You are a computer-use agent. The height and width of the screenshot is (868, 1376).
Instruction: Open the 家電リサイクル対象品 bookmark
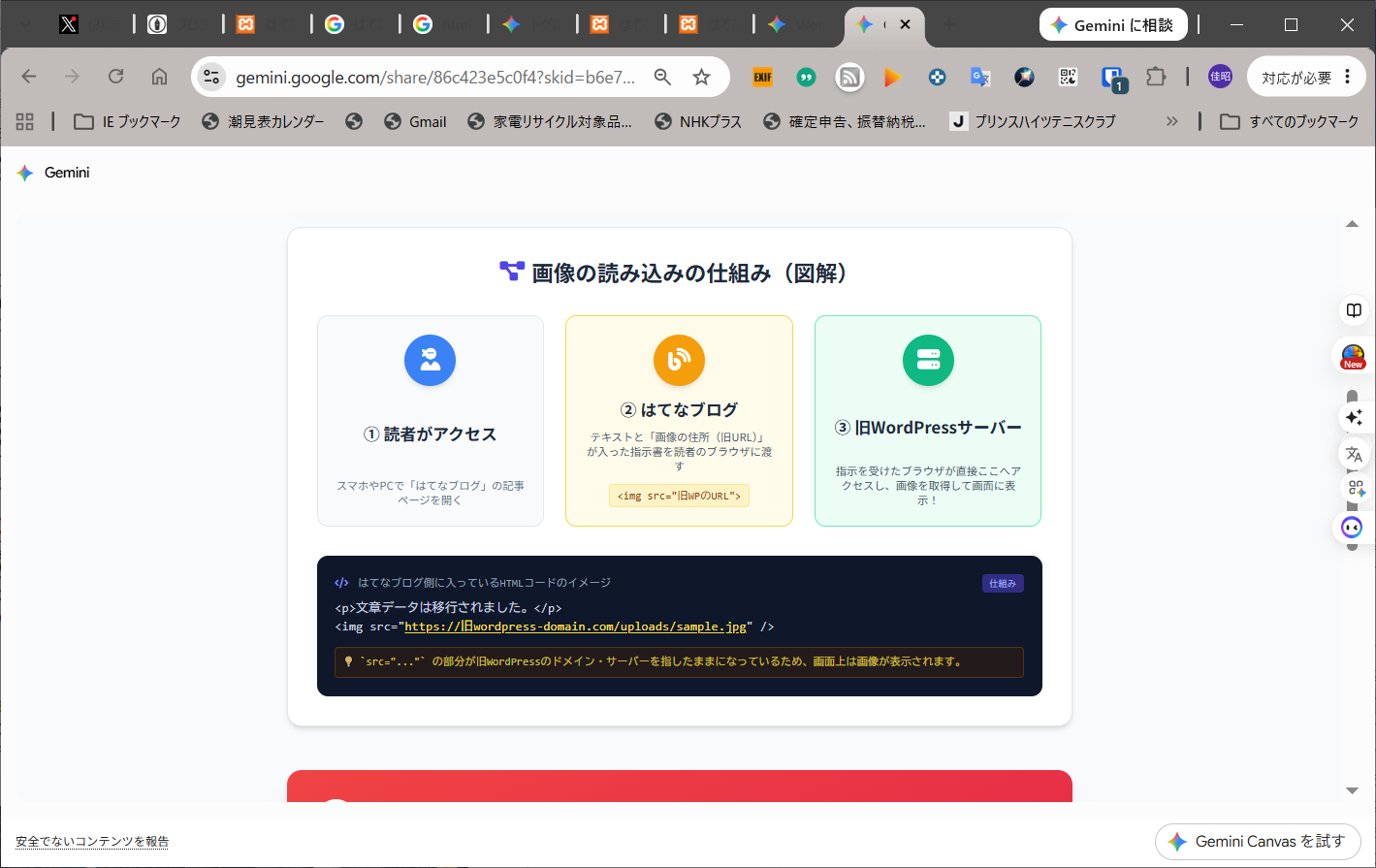(x=550, y=121)
